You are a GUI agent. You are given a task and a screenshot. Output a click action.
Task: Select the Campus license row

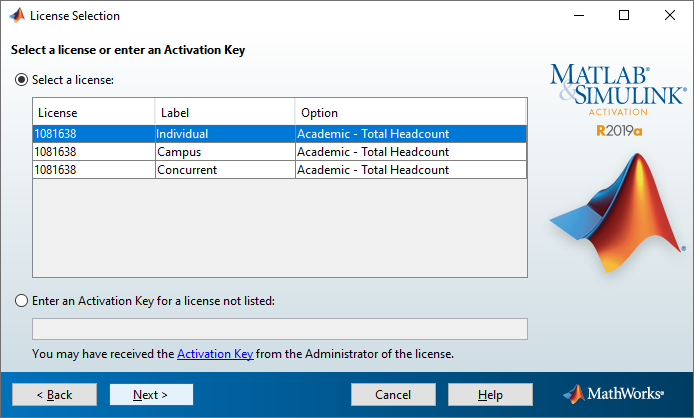click(280, 152)
